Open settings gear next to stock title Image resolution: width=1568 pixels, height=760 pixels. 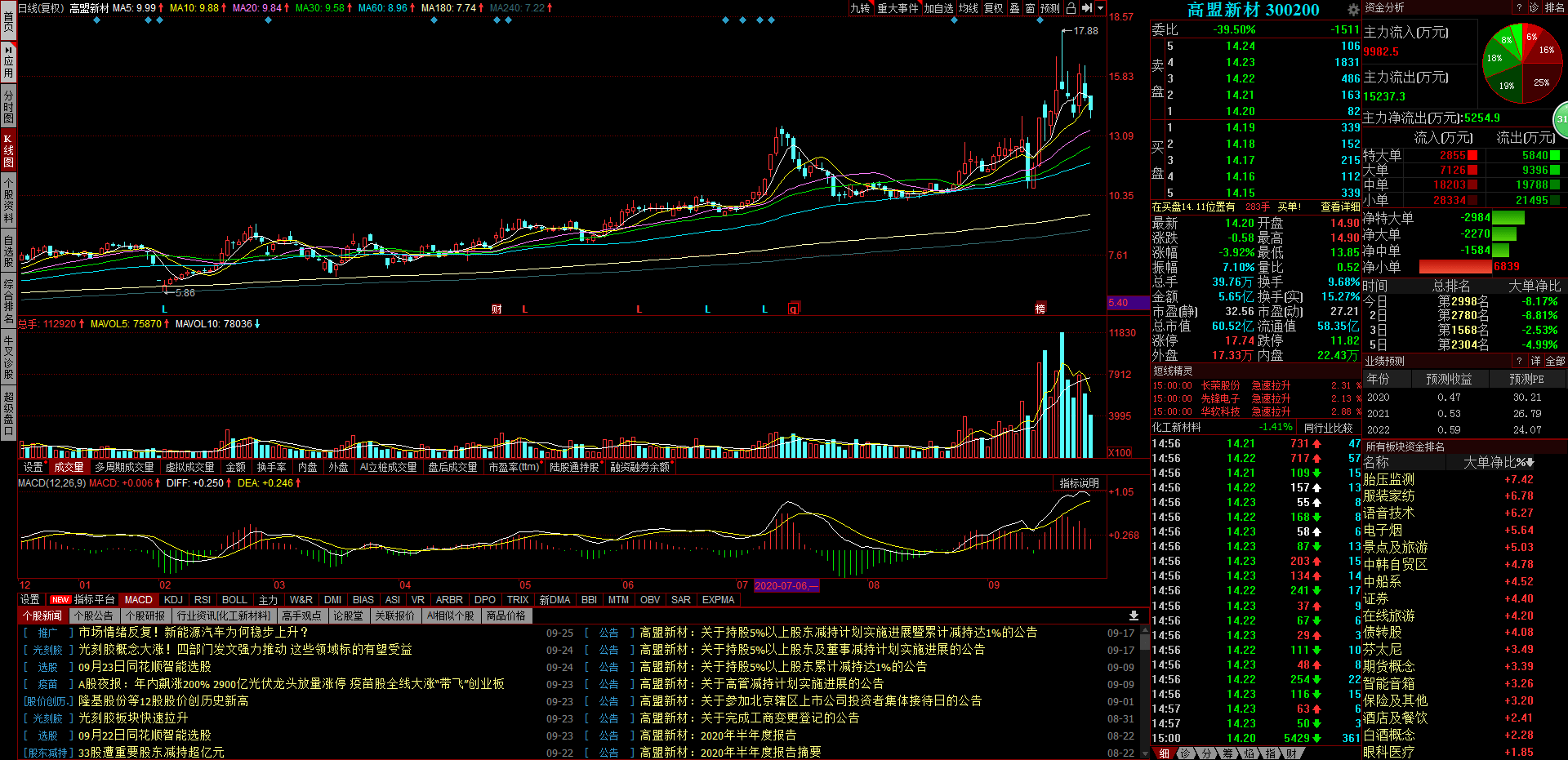(1353, 10)
